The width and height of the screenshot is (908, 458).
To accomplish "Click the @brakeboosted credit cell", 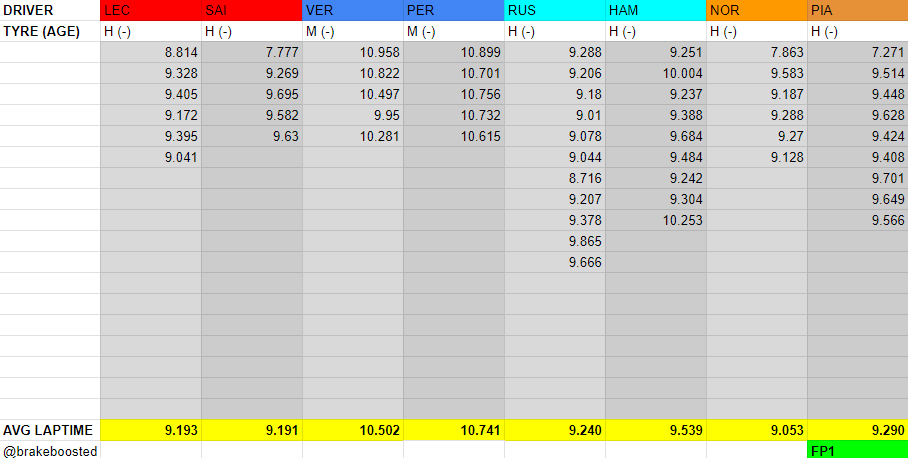I will tap(51, 451).
